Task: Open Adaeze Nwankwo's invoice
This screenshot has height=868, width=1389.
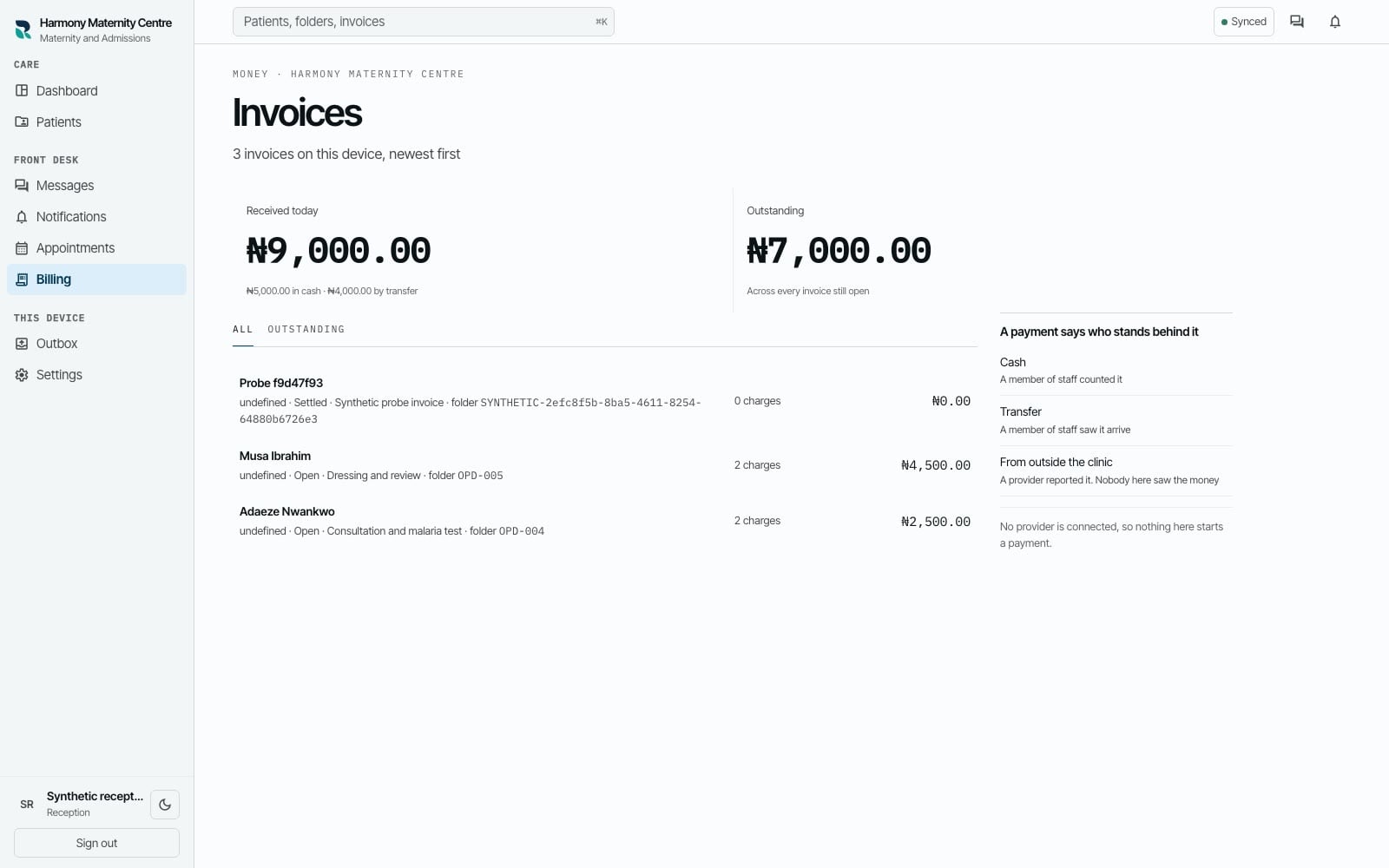Action: coord(605,521)
